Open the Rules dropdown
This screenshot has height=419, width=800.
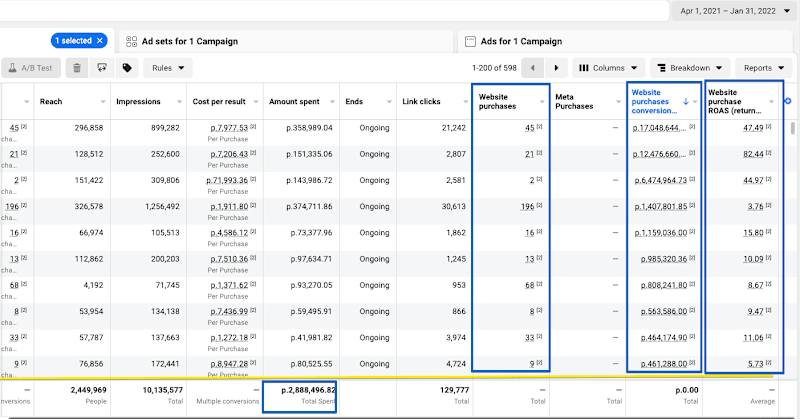[168, 68]
